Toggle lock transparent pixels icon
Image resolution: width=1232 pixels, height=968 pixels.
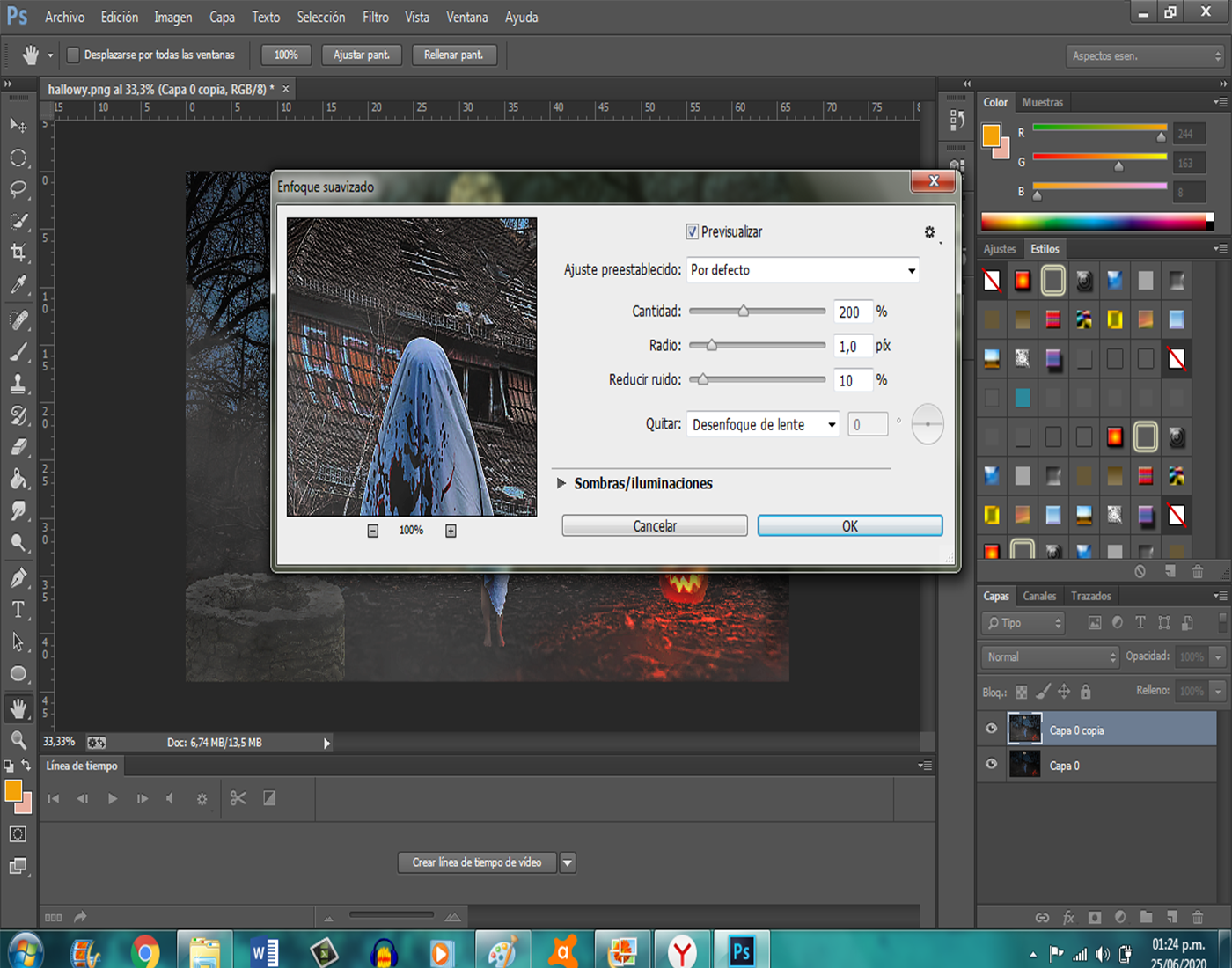[x=1022, y=692]
